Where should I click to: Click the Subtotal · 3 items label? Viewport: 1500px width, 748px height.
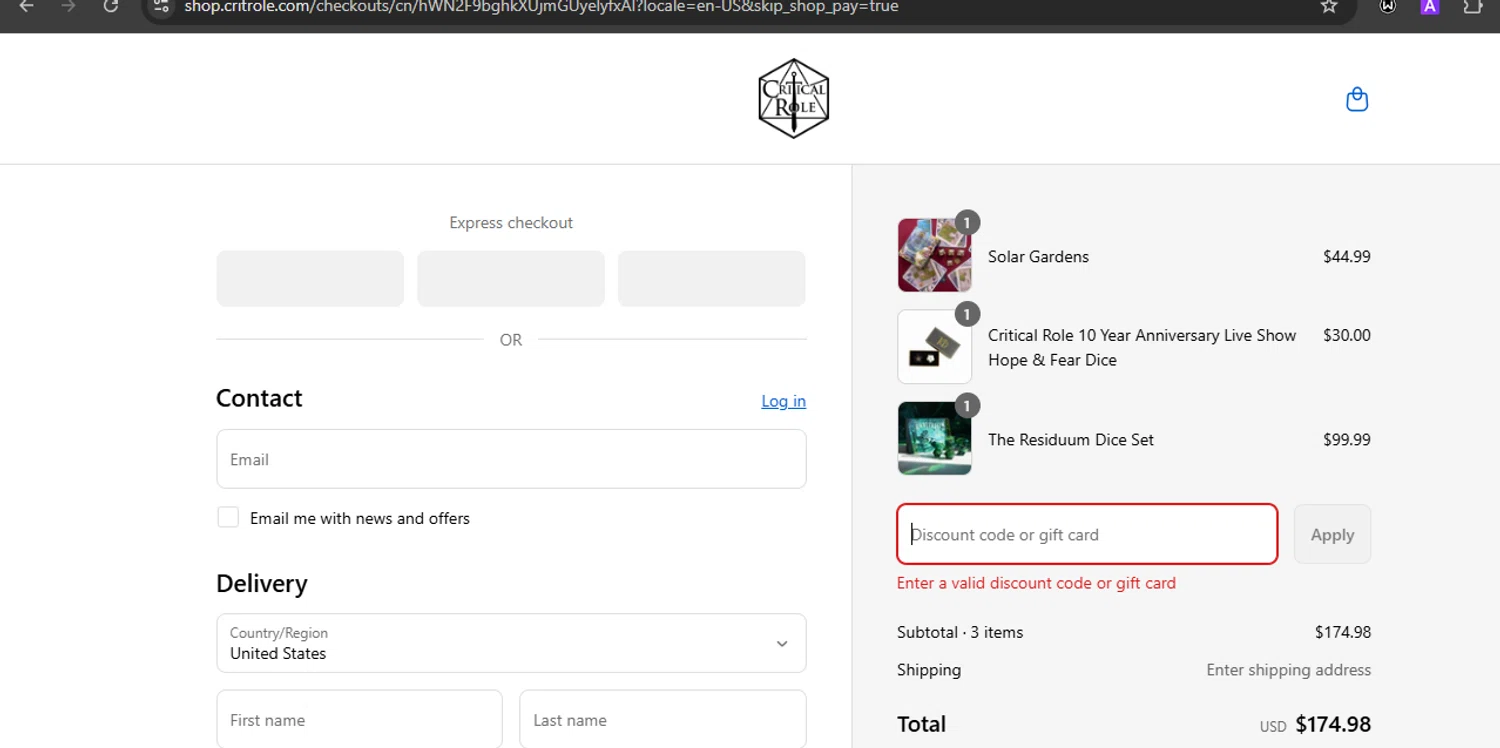point(960,632)
